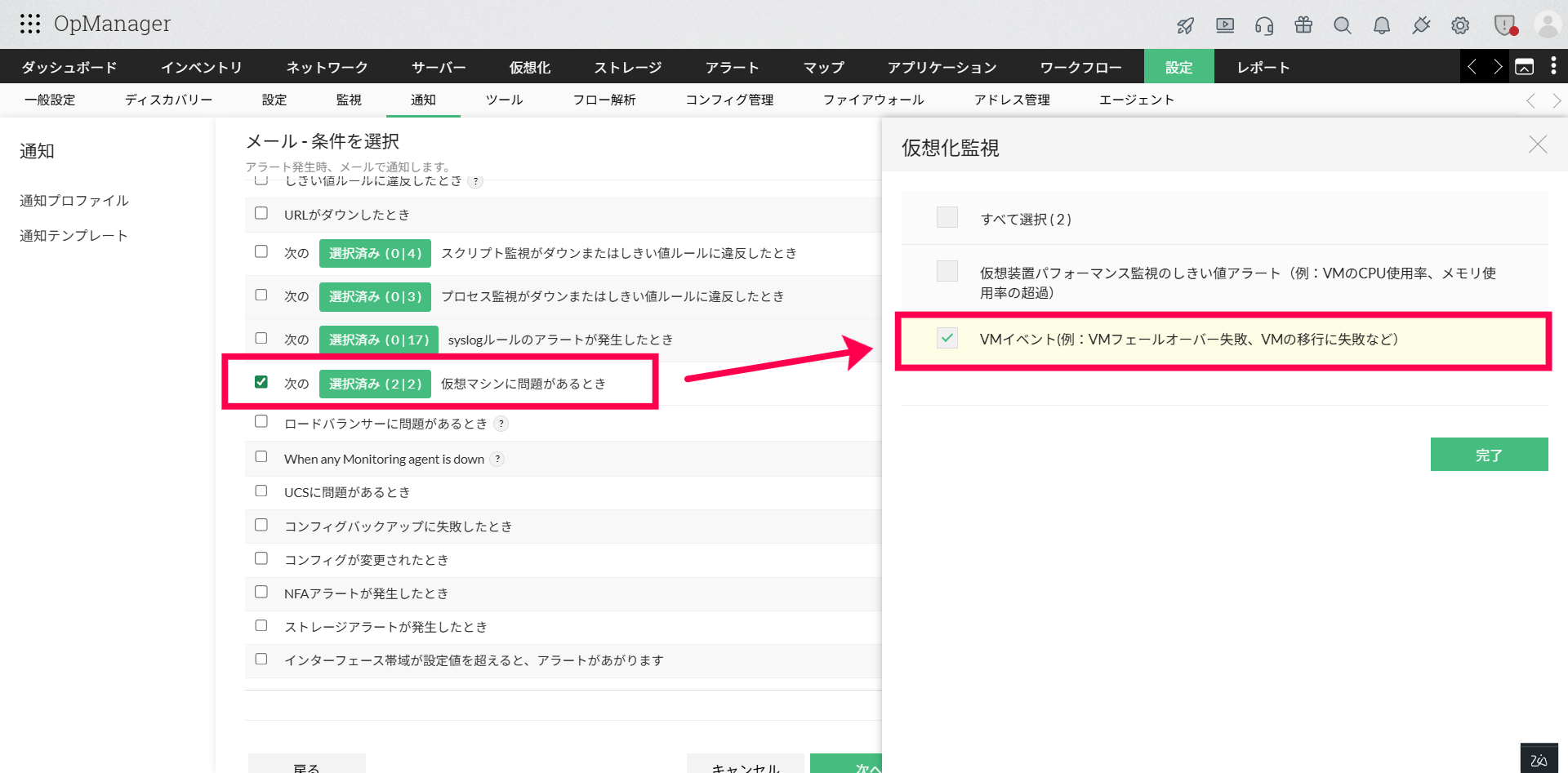This screenshot has width=1568, height=773.
Task: Click the submenu right chevron
Action: coord(1557,100)
